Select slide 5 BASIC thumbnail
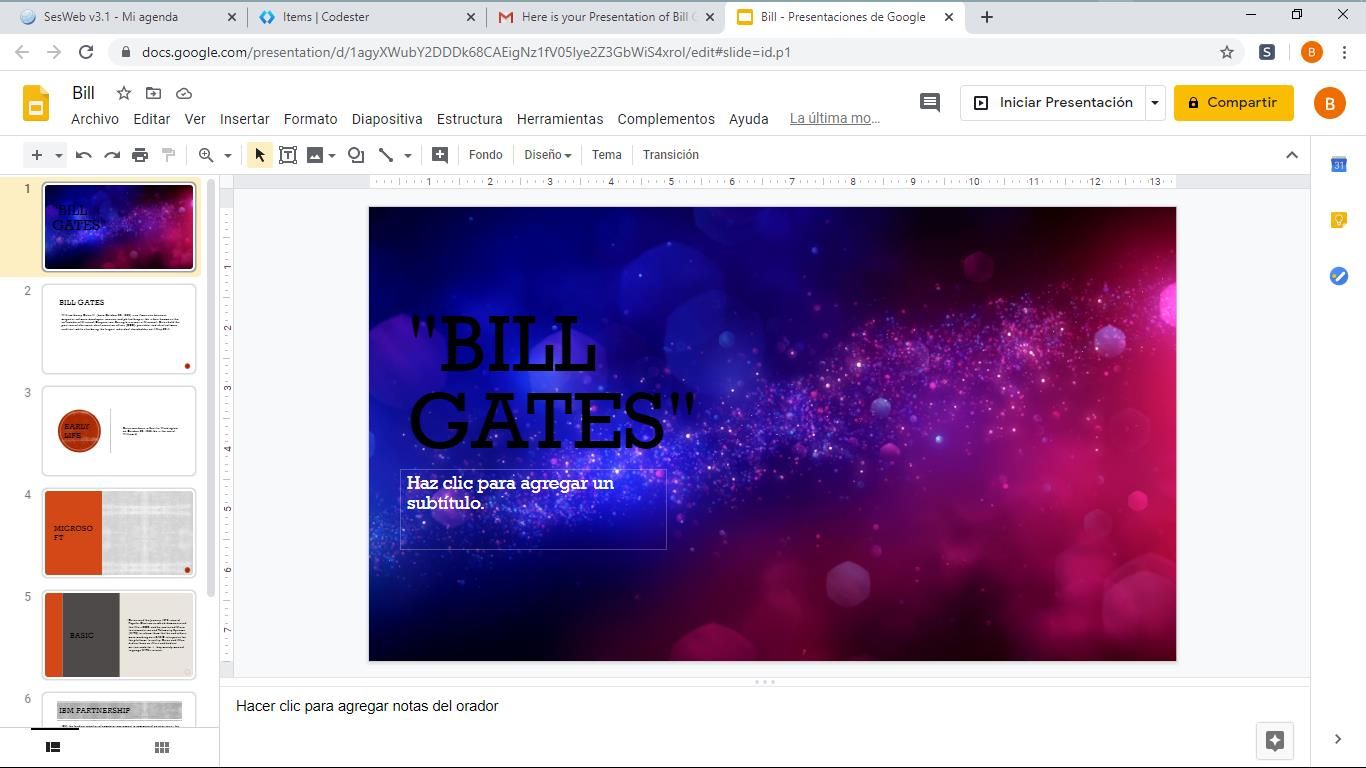This screenshot has width=1366, height=768. click(119, 635)
